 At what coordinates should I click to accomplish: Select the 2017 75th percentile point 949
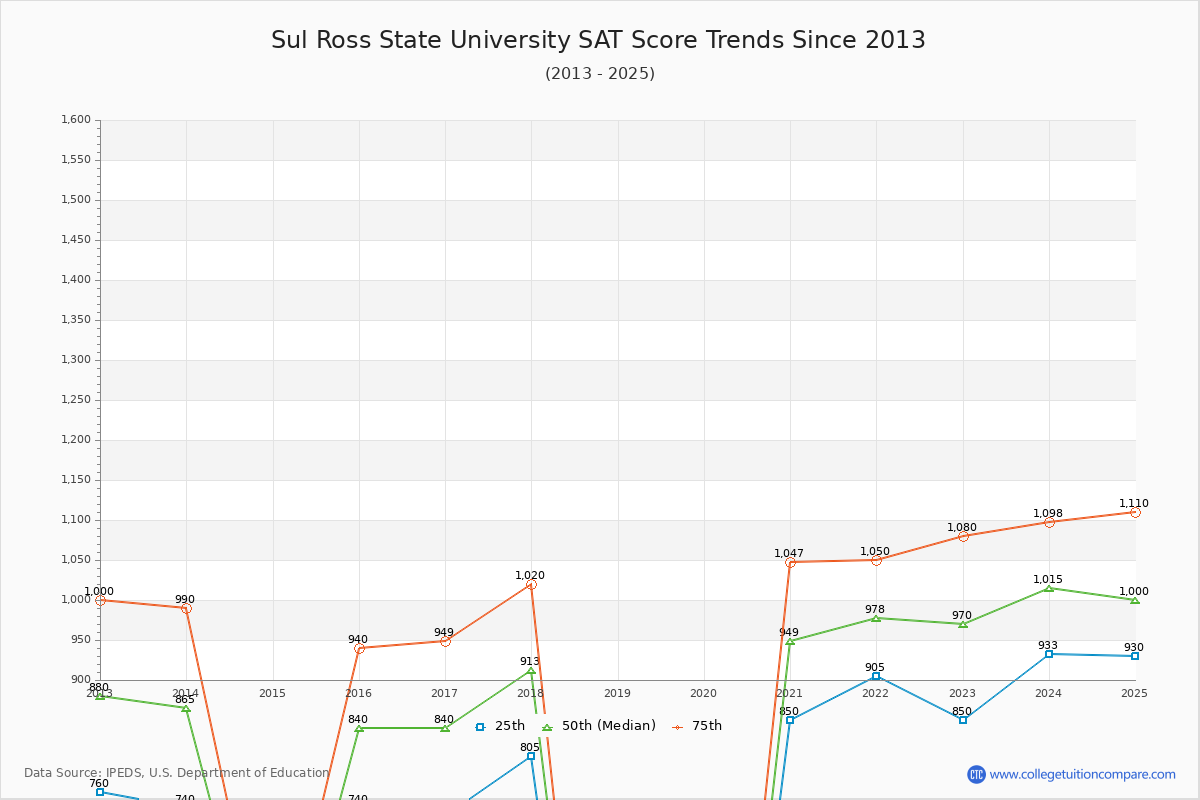[445, 641]
